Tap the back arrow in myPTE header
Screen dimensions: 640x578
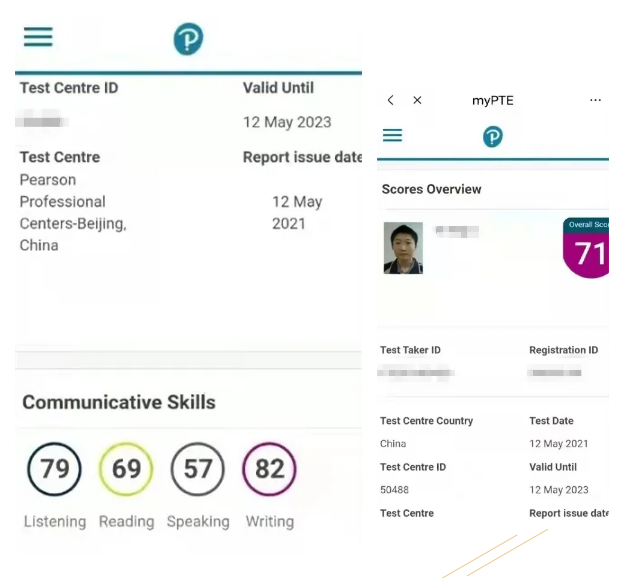click(391, 100)
